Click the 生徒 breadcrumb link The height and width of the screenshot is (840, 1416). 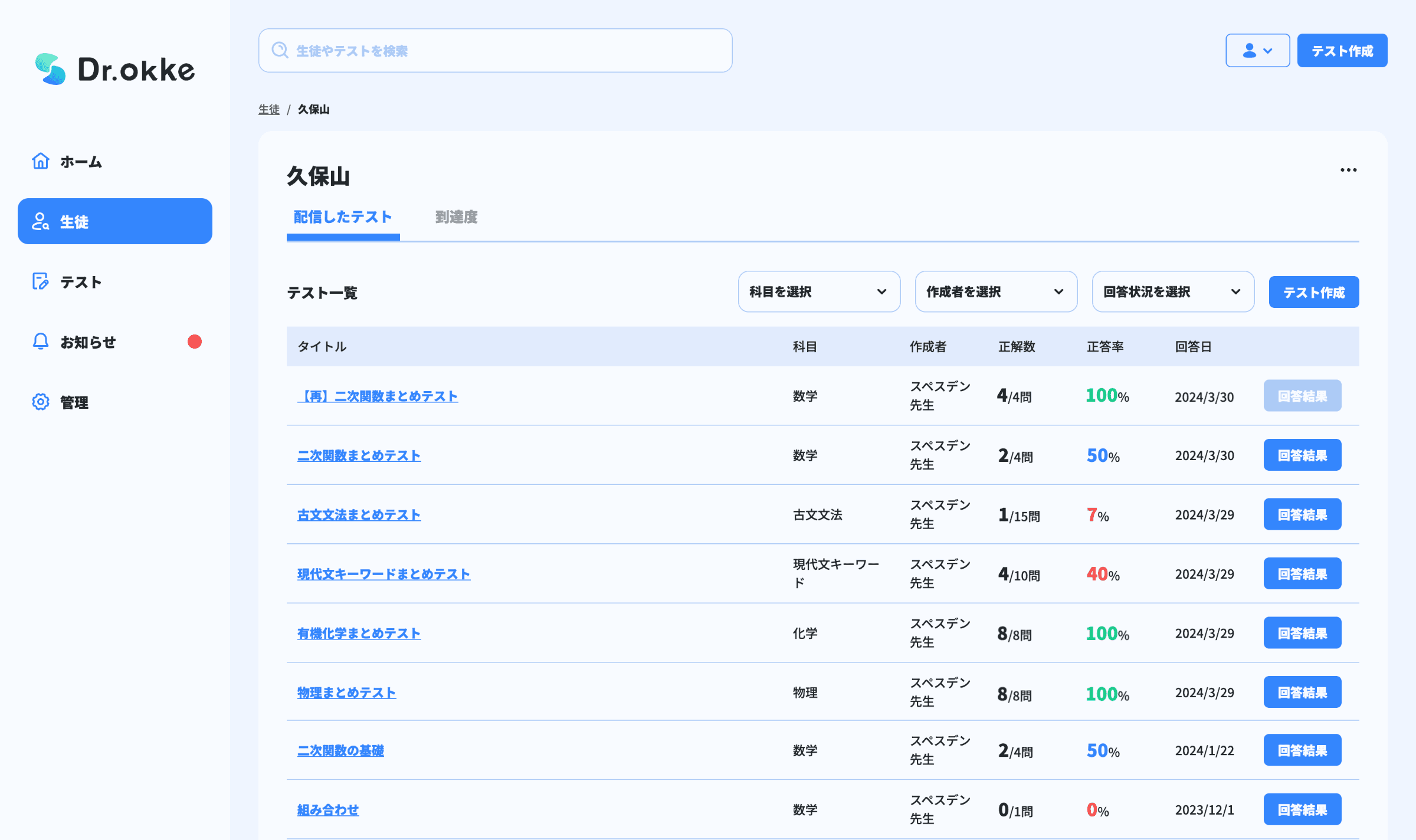268,109
